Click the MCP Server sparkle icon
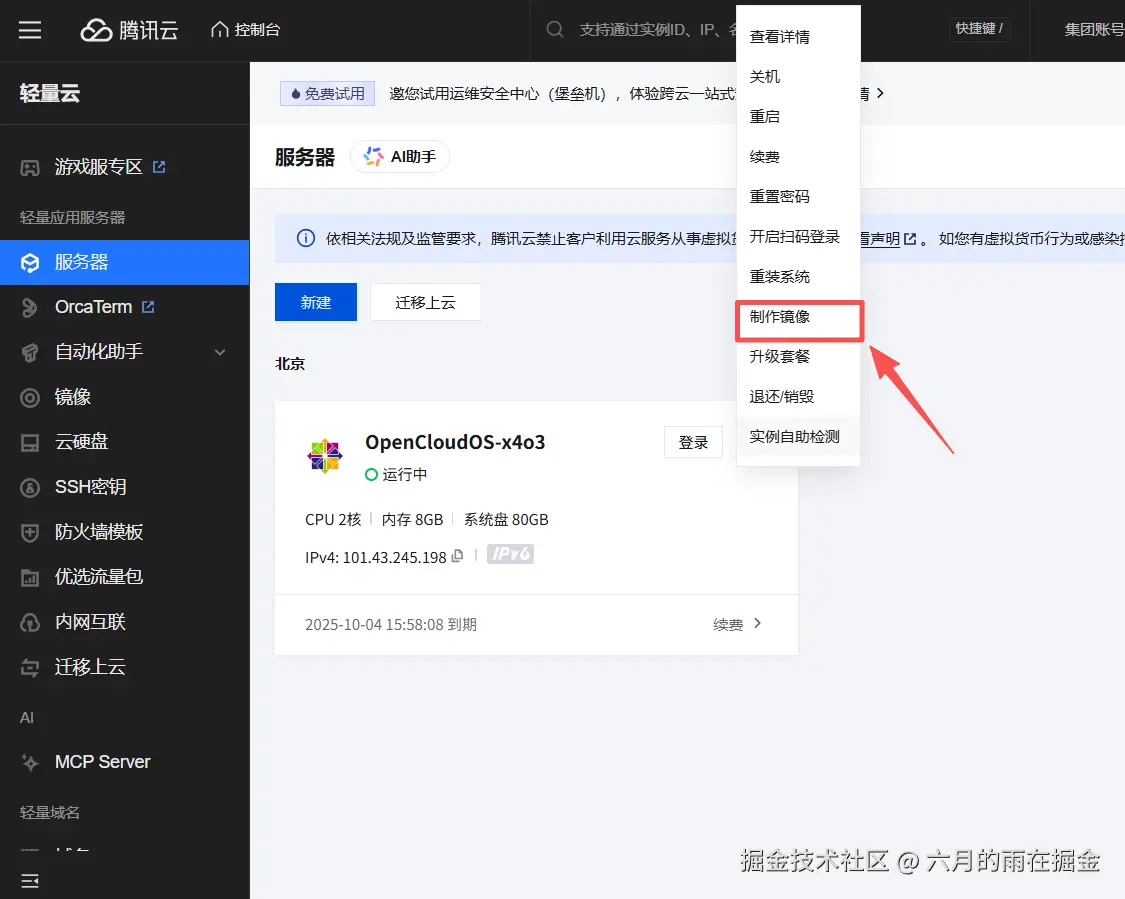 pyautogui.click(x=29, y=762)
